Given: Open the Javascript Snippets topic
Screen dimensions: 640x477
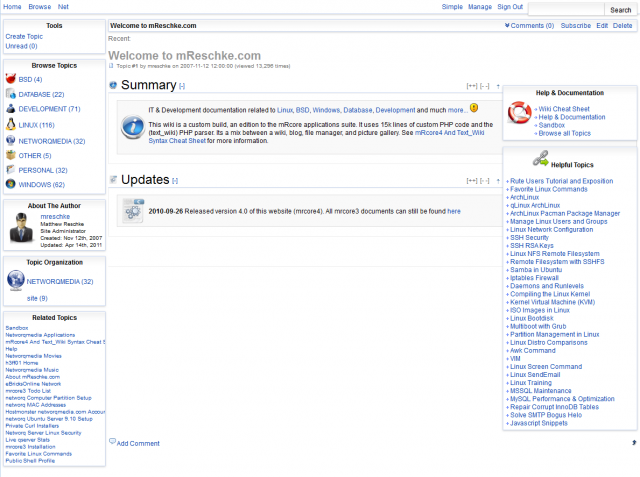Looking at the screenshot, I should click(x=539, y=423).
